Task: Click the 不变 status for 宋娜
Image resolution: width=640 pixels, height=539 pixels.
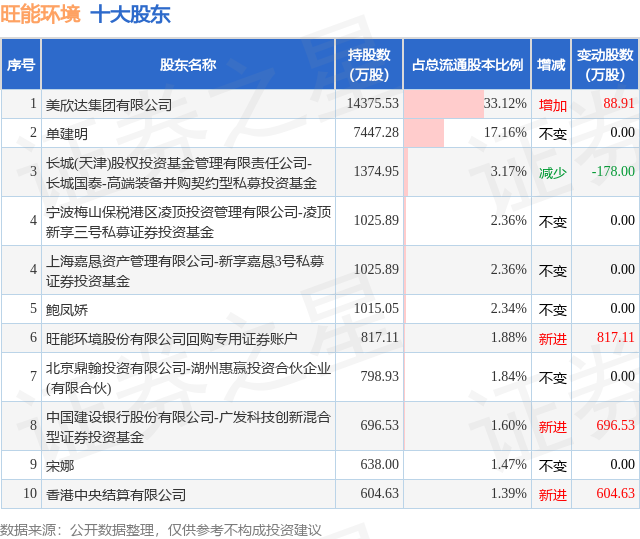Action: 553,466
